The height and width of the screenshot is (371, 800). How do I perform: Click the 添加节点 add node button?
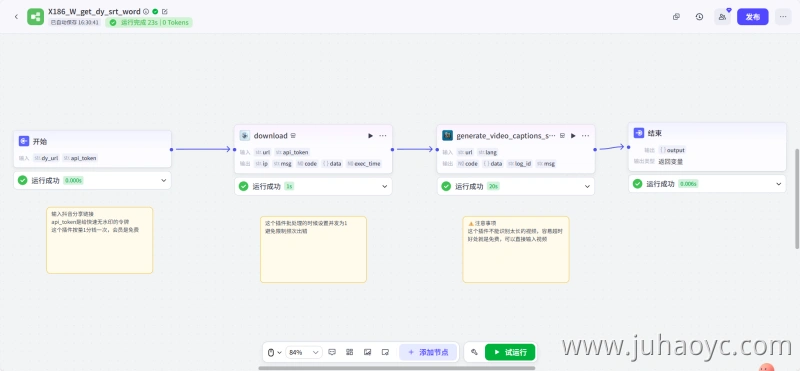[x=428, y=352]
